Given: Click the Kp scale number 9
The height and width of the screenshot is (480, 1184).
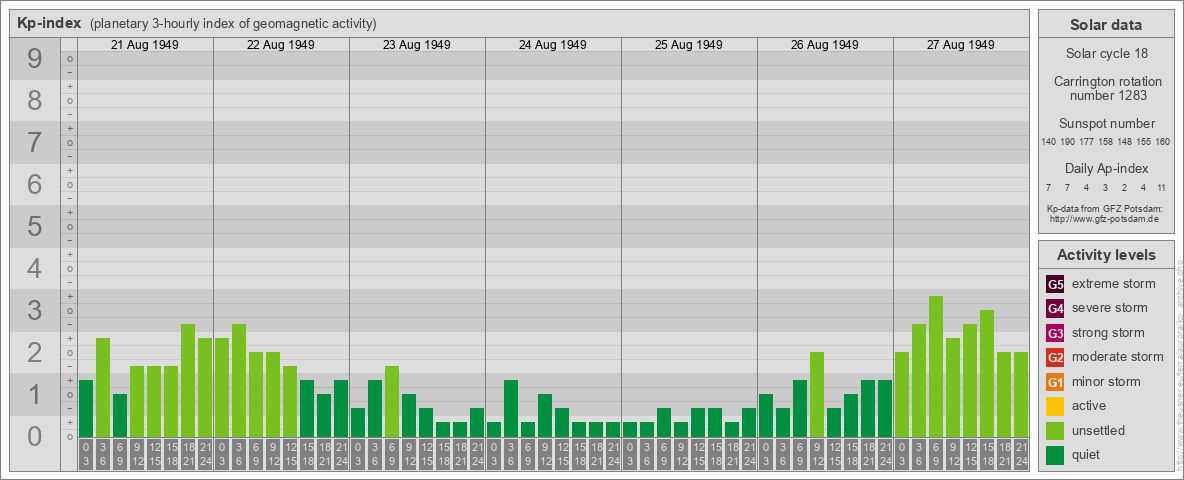Looking at the screenshot, I should tap(35, 59).
